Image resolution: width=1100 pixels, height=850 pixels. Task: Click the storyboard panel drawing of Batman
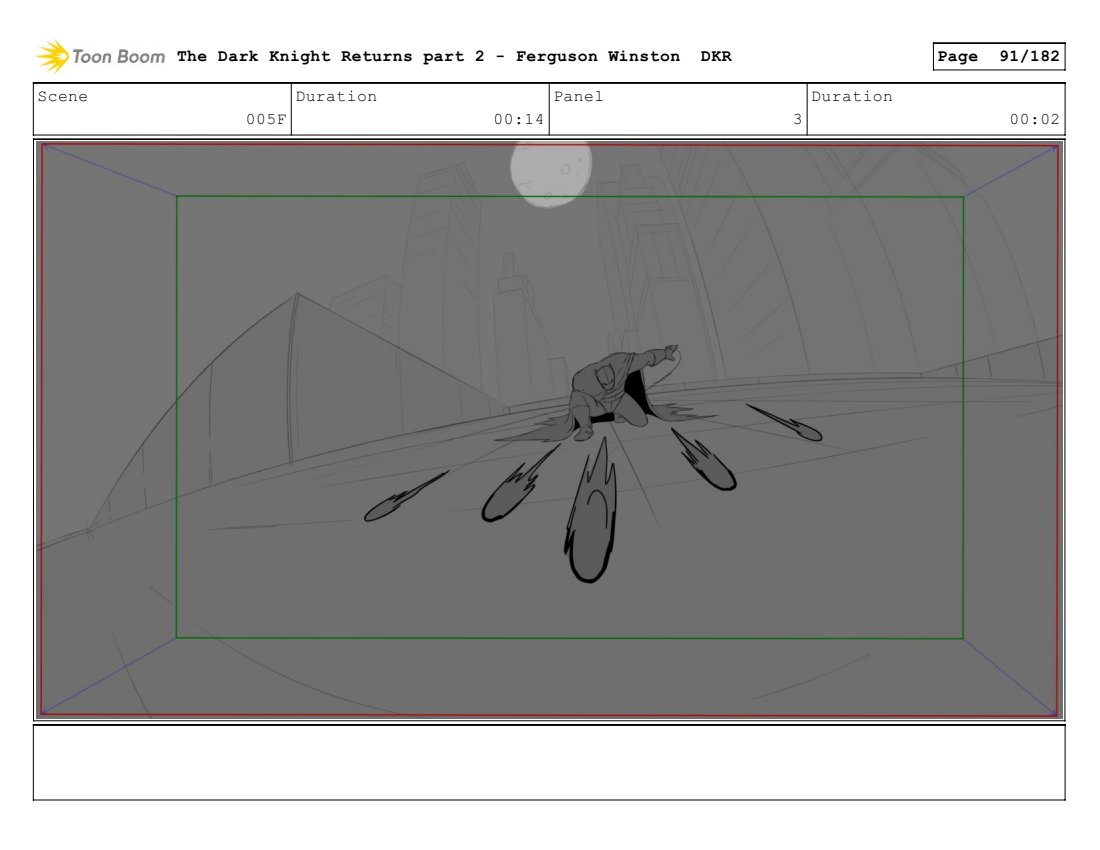pyautogui.click(x=549, y=430)
